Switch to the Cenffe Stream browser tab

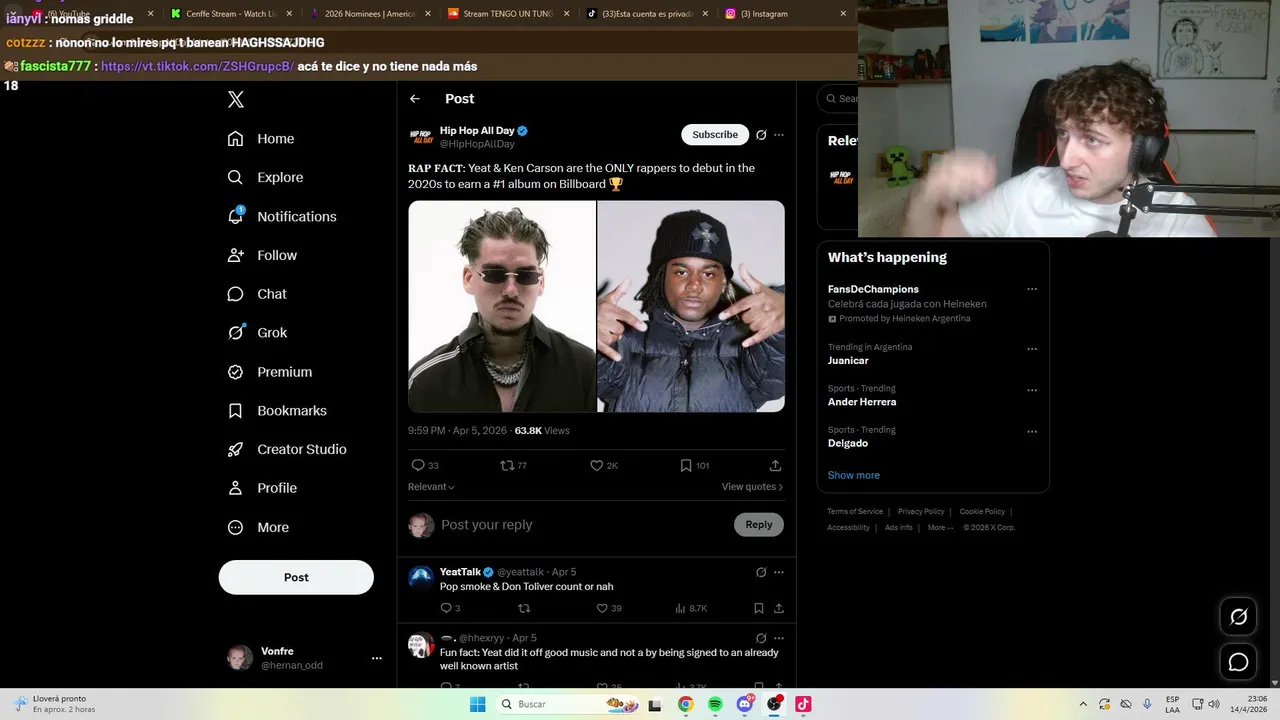(232, 14)
